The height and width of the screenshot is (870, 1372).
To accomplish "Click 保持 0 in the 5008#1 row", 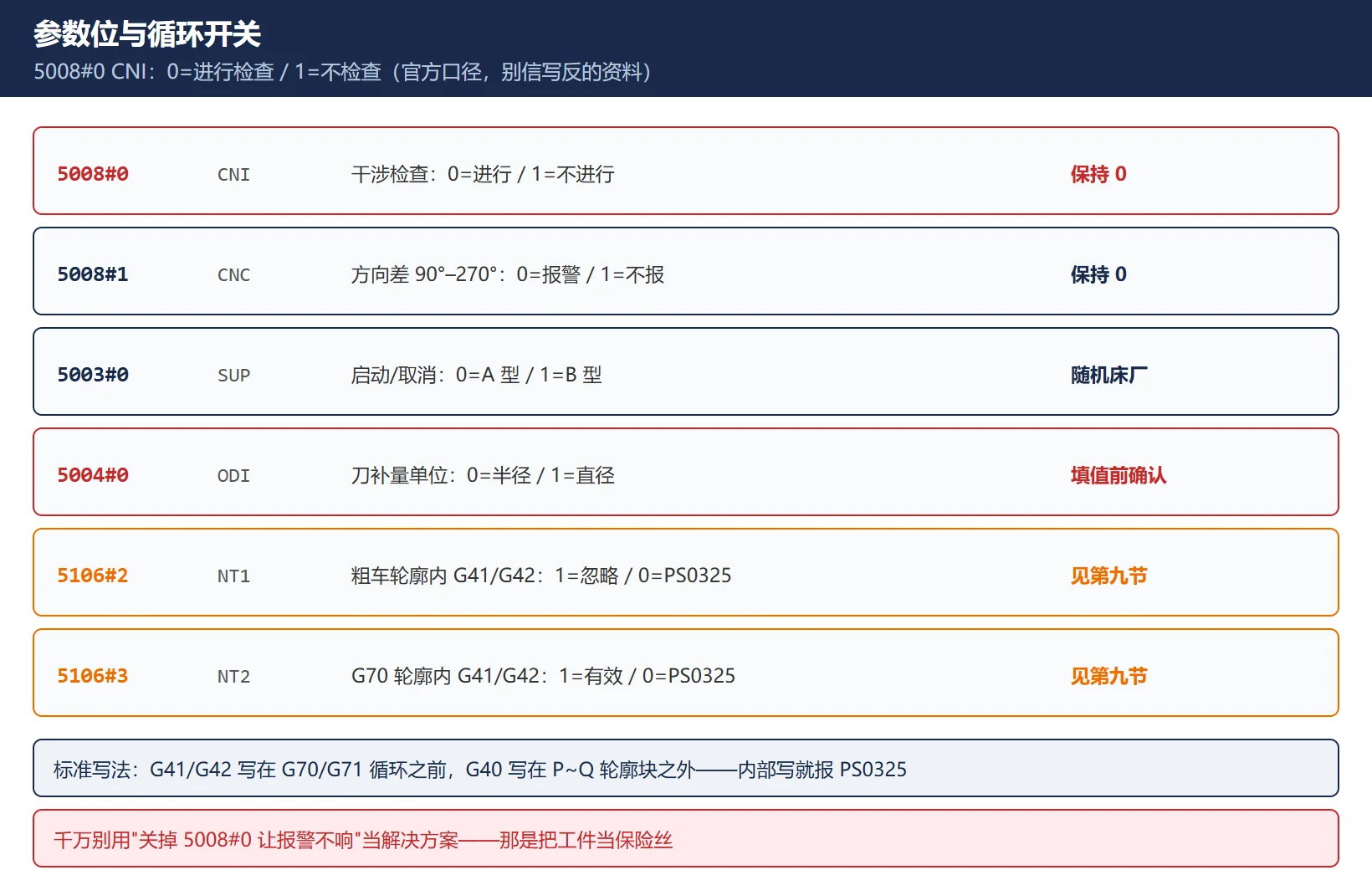I will click(x=1098, y=274).
